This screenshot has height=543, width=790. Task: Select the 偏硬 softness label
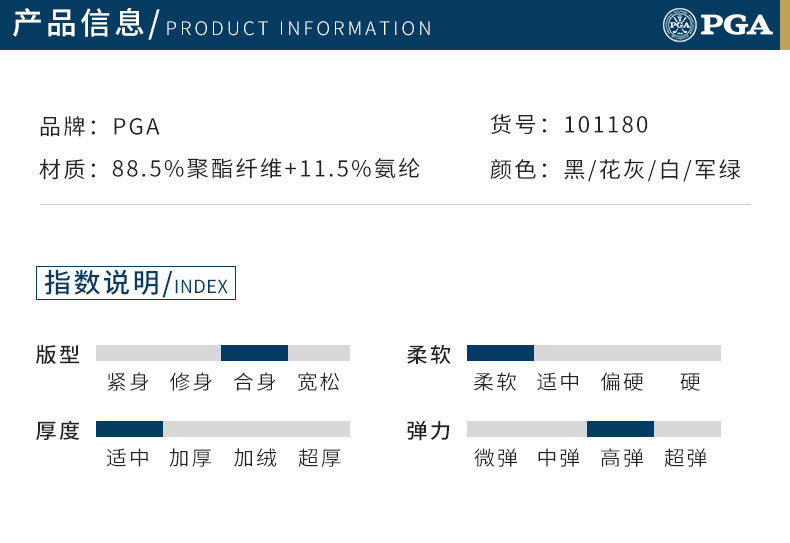[622, 382]
